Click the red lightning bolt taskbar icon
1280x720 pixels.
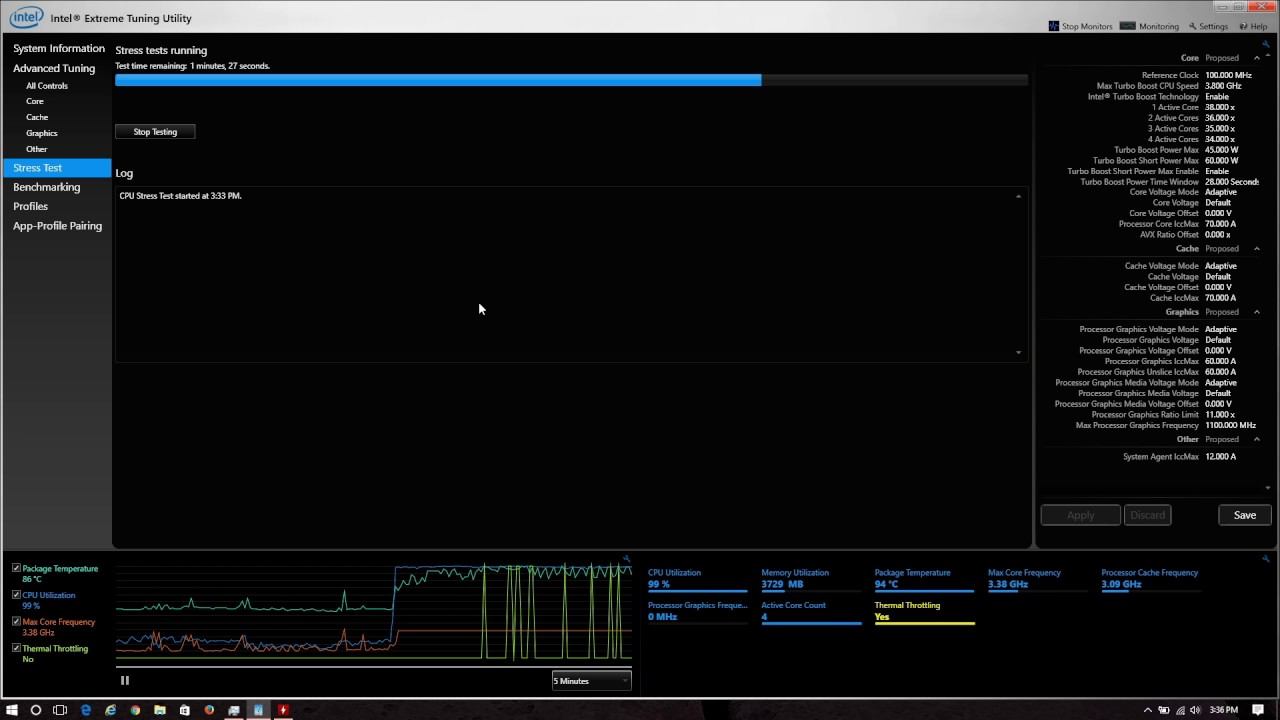283,710
